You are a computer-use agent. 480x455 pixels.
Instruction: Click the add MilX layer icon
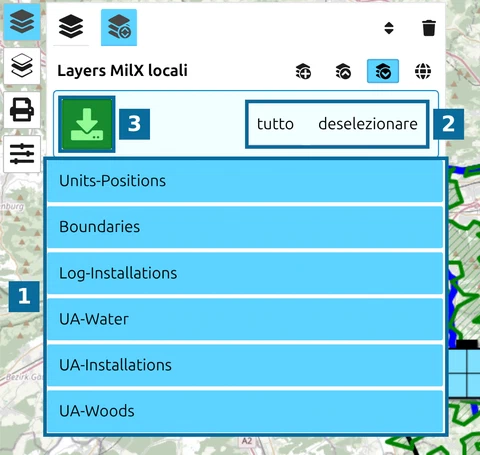click(303, 71)
